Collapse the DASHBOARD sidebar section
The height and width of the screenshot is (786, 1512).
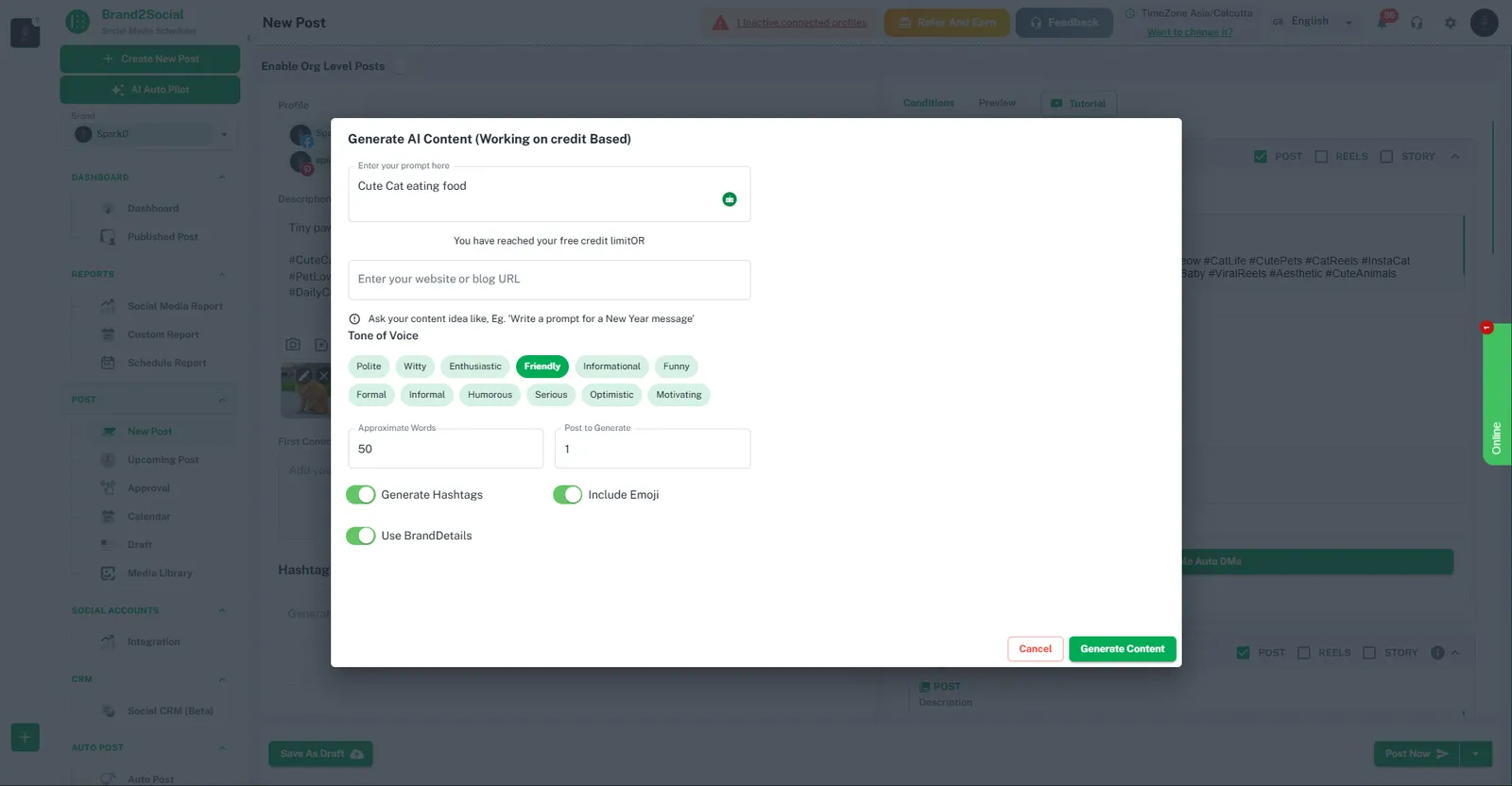pyautogui.click(x=222, y=178)
